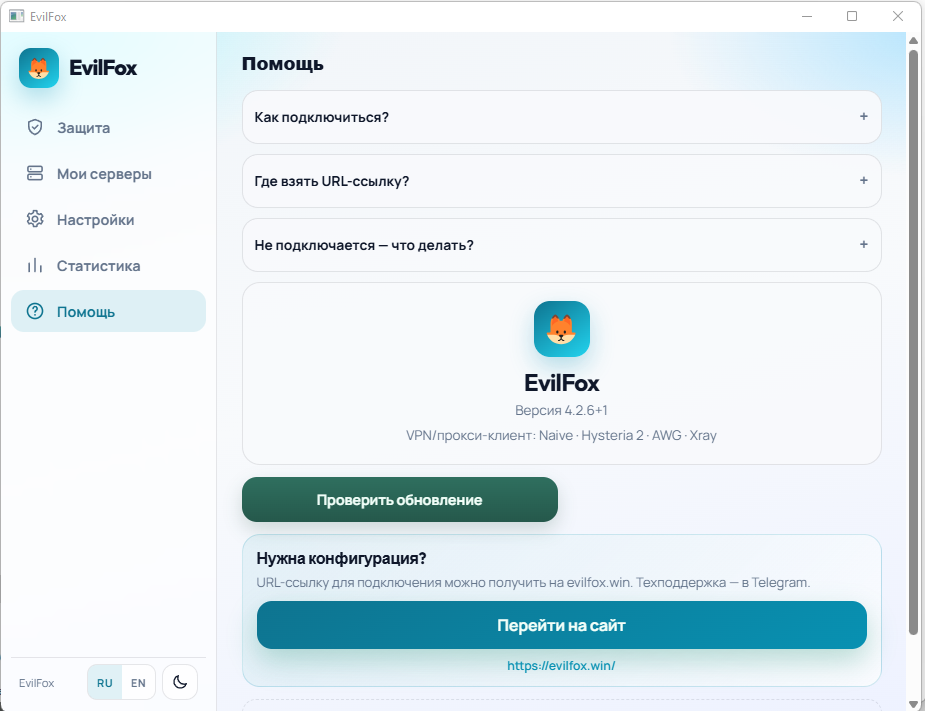Click the large fox icon in the about card

point(562,329)
